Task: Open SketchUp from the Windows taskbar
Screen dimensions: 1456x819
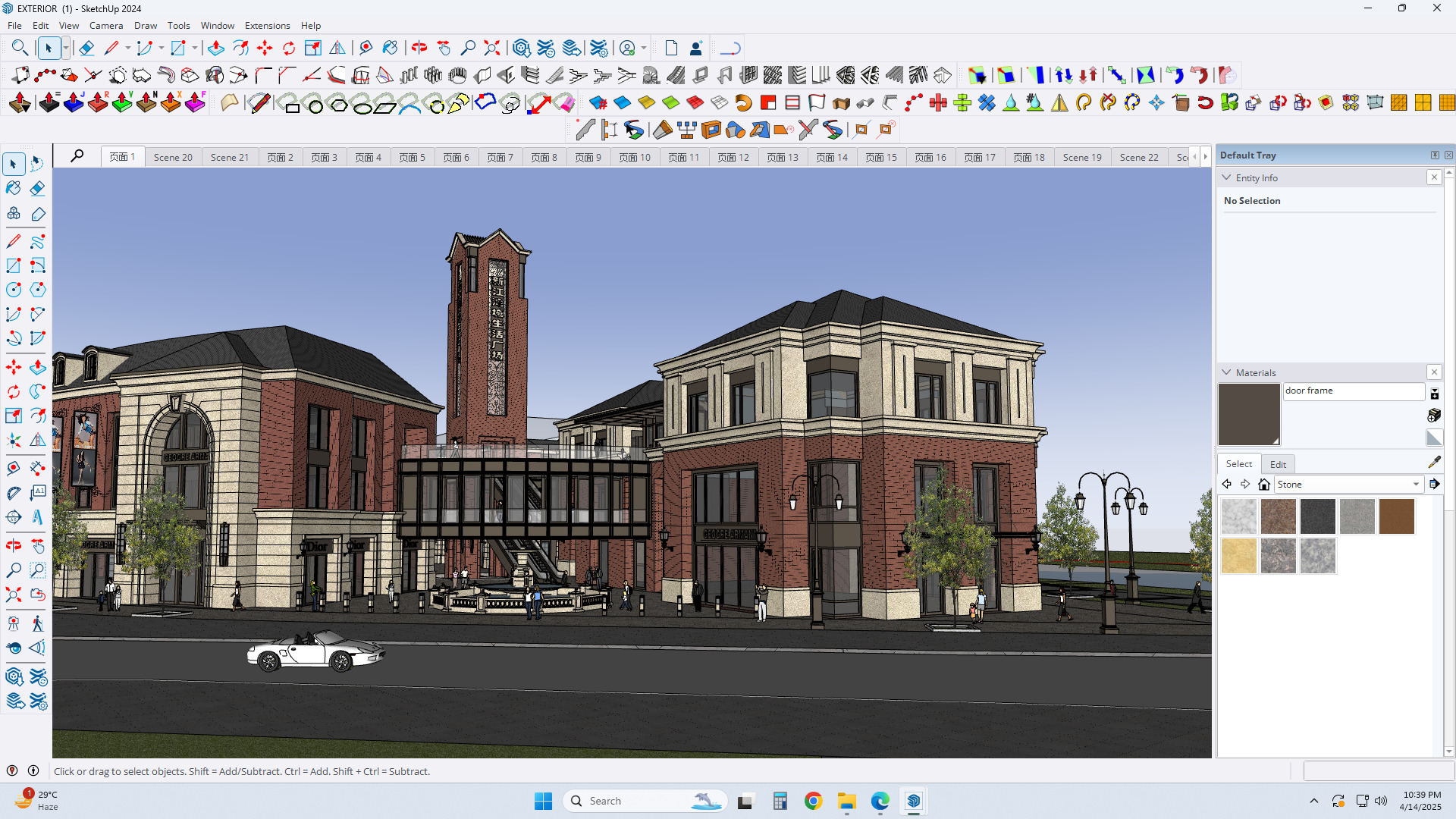Action: click(x=914, y=801)
